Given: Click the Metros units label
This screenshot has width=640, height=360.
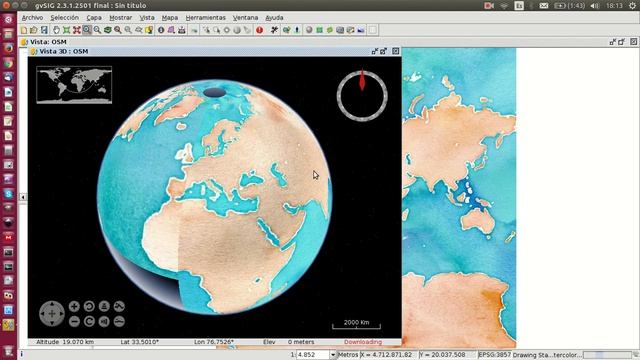Looking at the screenshot, I should (x=348, y=355).
